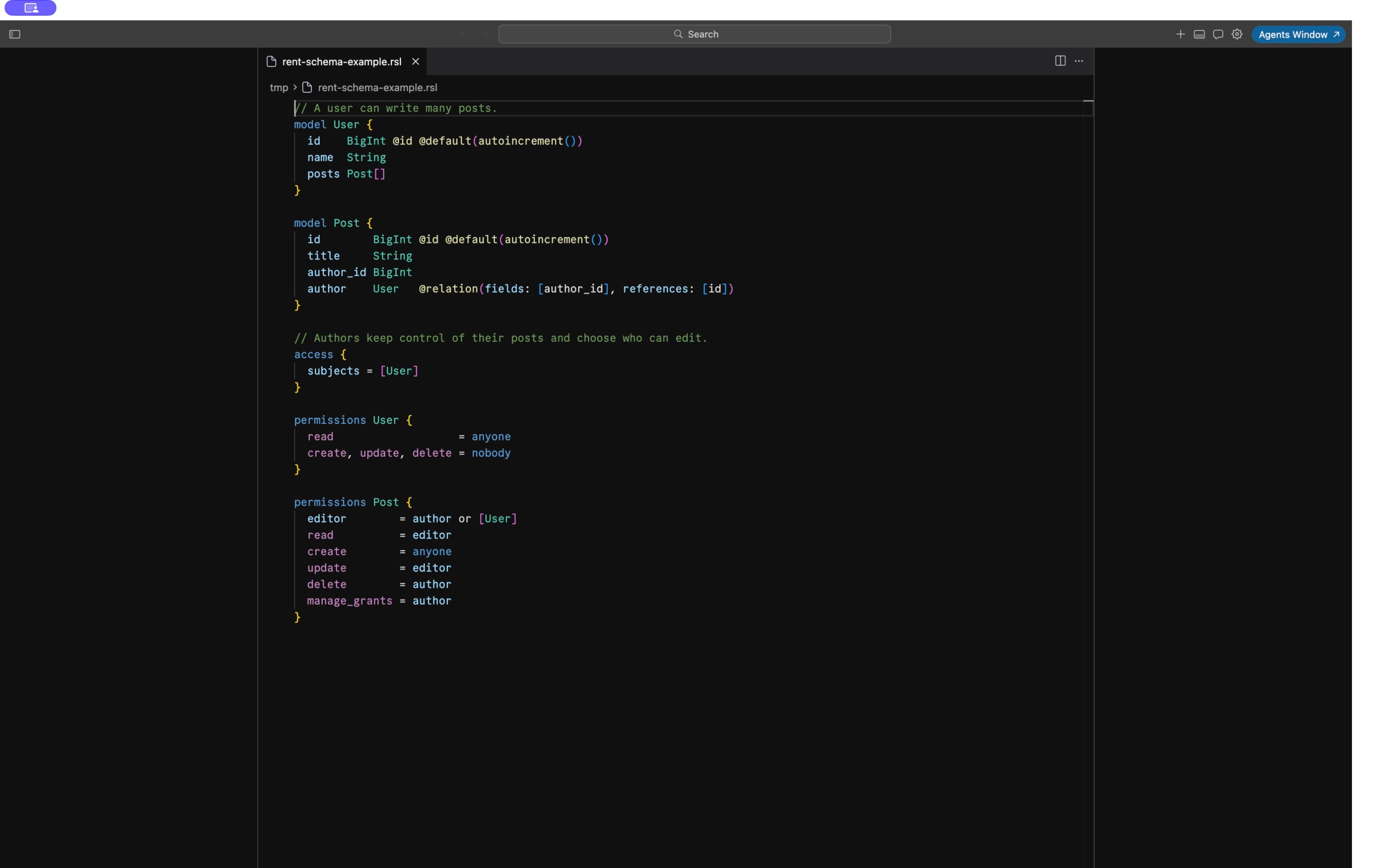The width and height of the screenshot is (1384, 868).
Task: Click the tmp breadcrumb folder
Action: pos(278,88)
